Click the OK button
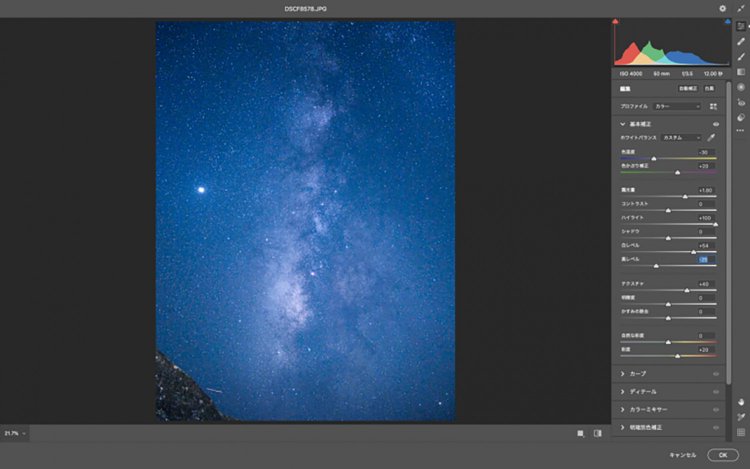The width and height of the screenshot is (750, 469). pyautogui.click(x=722, y=454)
